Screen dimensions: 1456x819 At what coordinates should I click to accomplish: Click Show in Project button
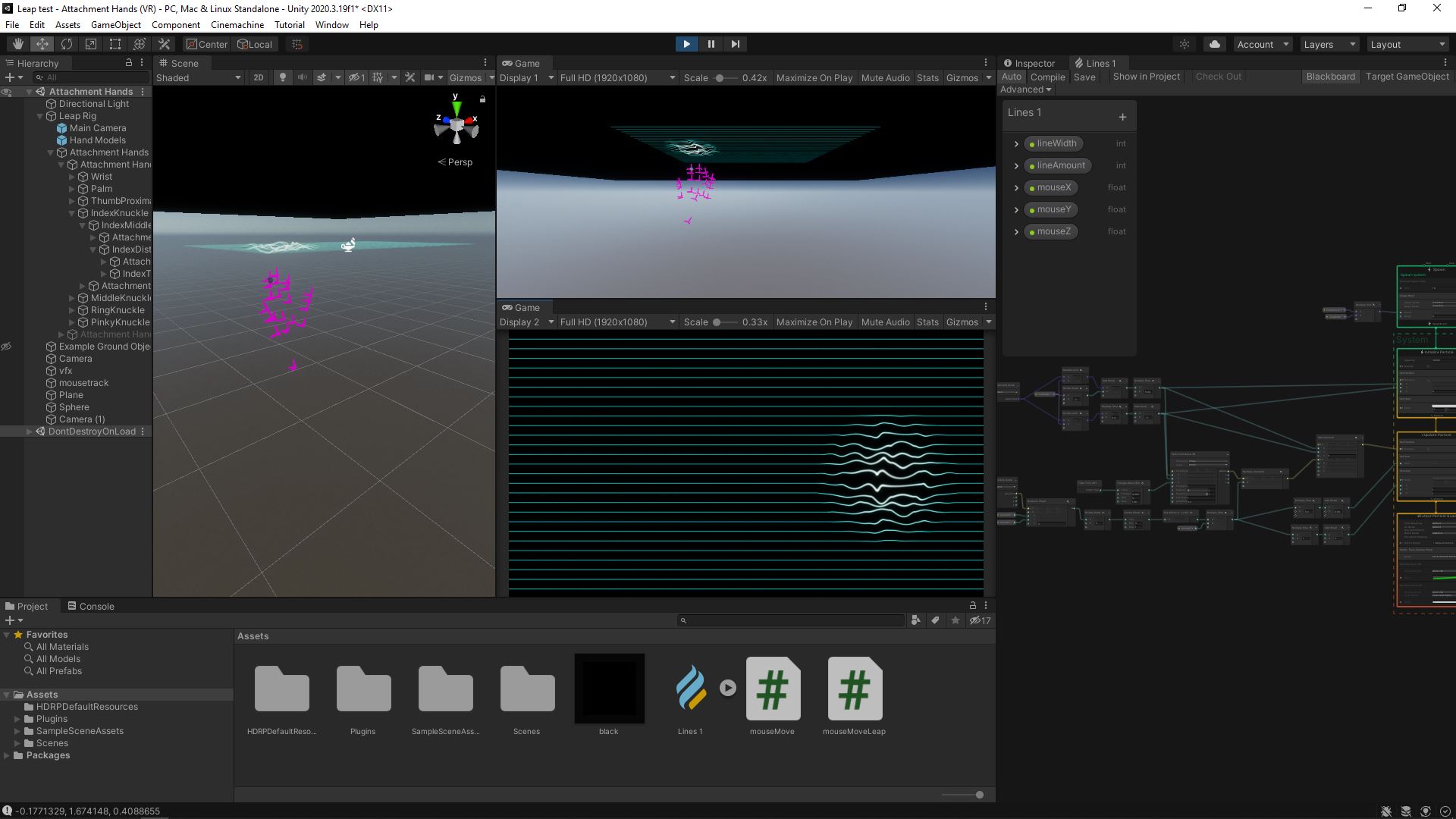[x=1146, y=77]
